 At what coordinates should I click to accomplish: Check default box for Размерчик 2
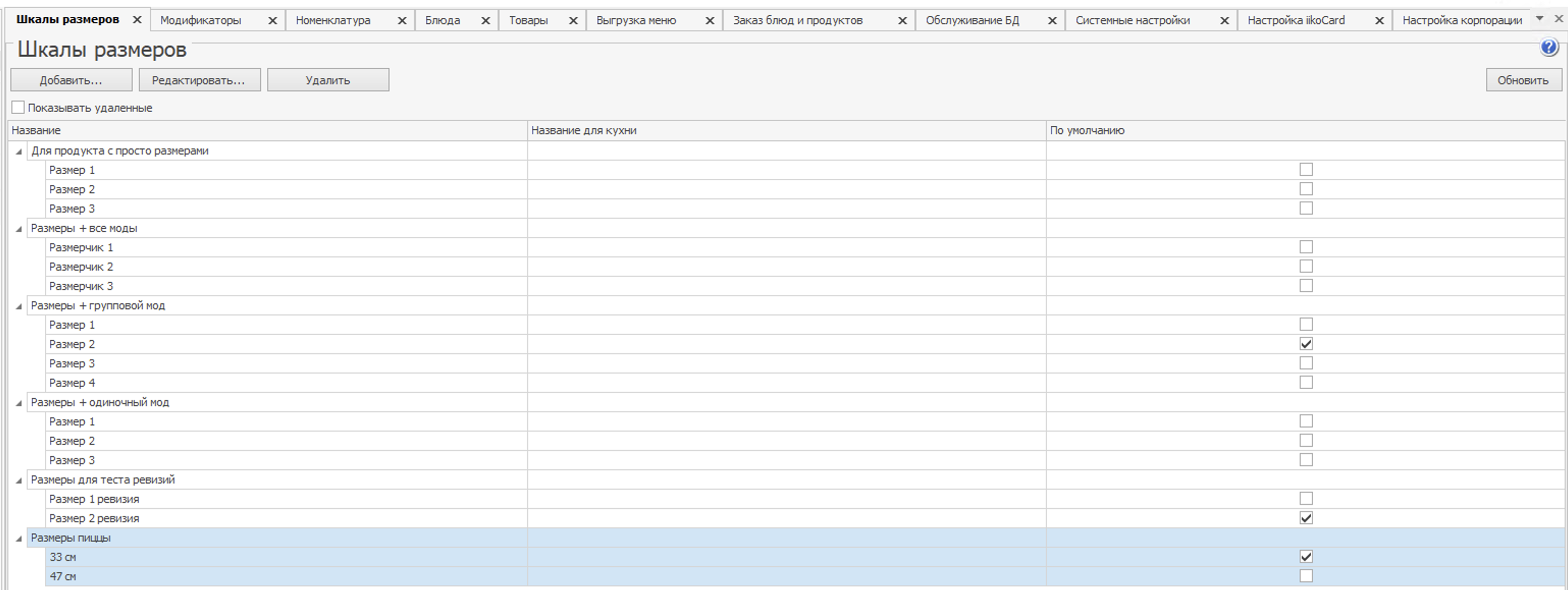point(1305,266)
